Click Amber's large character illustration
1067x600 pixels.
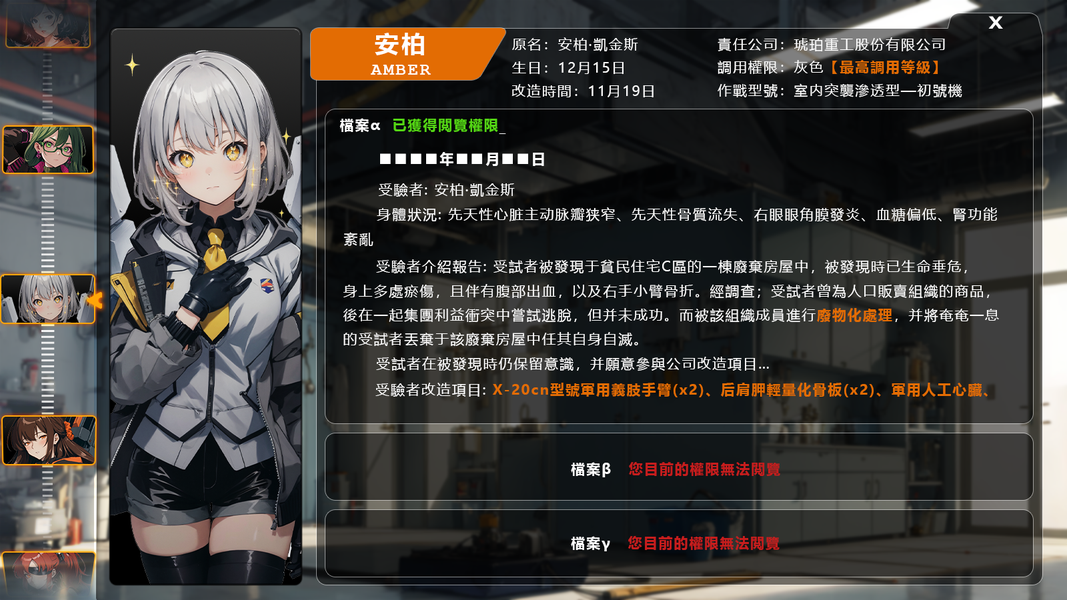[x=206, y=306]
